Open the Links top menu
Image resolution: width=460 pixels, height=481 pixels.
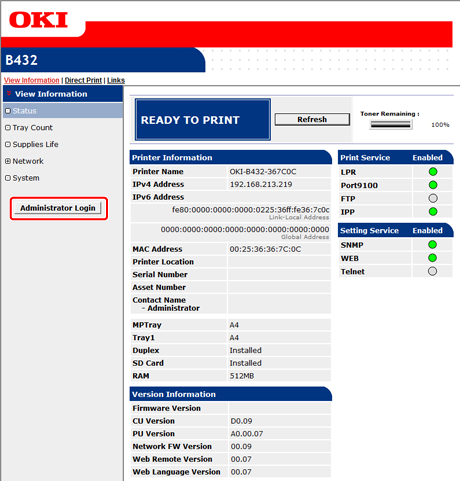pyautogui.click(x=116, y=80)
